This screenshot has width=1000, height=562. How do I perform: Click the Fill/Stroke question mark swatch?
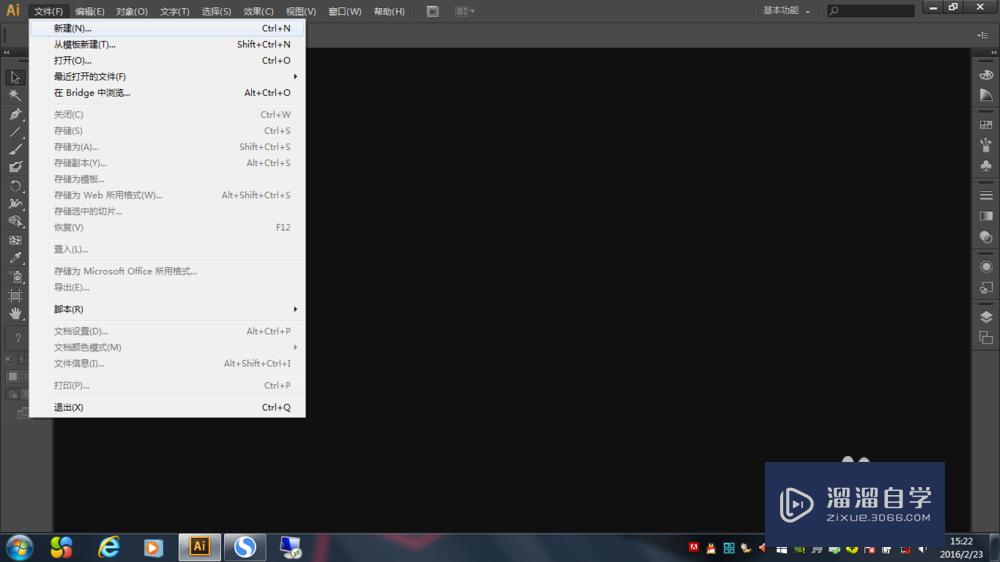pos(18,338)
